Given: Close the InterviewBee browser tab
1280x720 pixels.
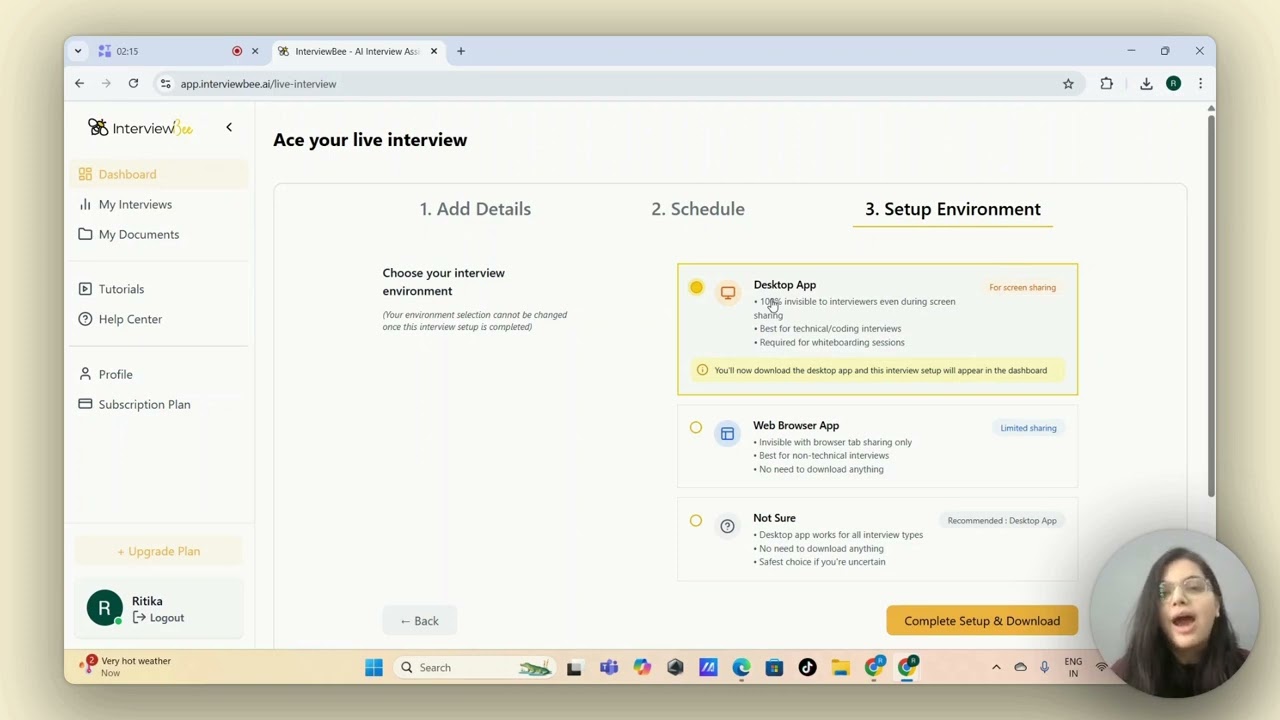Looking at the screenshot, I should click(434, 51).
